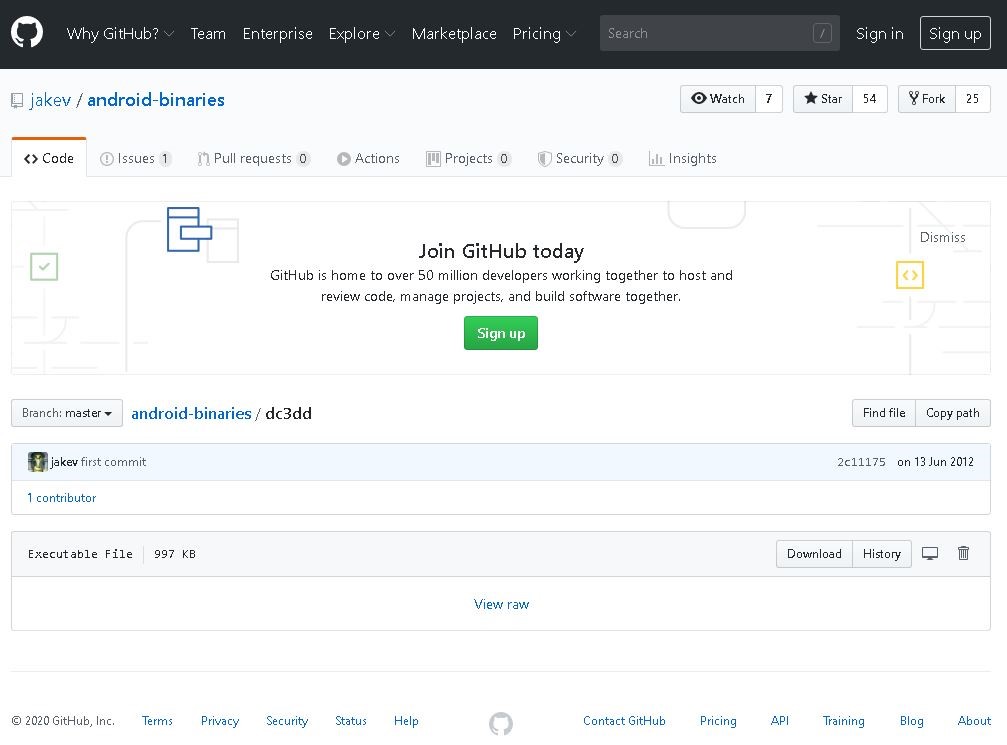Screen dimensions: 1007x745
Task: Click the desktop monitor icon beside History
Action: 930,554
